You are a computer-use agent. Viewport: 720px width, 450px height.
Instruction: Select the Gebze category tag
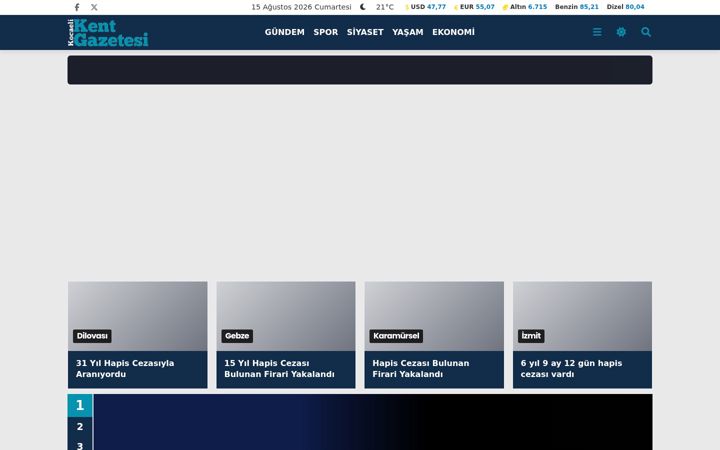(x=237, y=336)
